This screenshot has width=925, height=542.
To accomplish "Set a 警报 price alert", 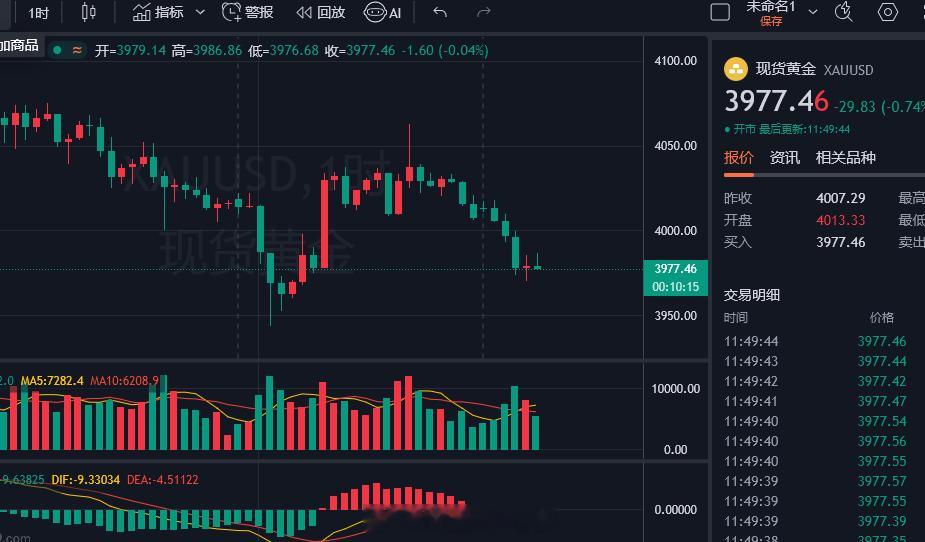I will 247,12.
